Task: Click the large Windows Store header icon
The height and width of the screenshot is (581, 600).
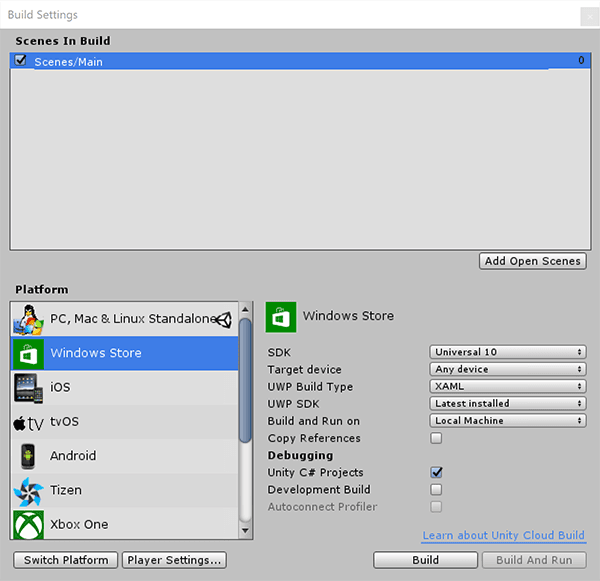Action: (x=281, y=317)
